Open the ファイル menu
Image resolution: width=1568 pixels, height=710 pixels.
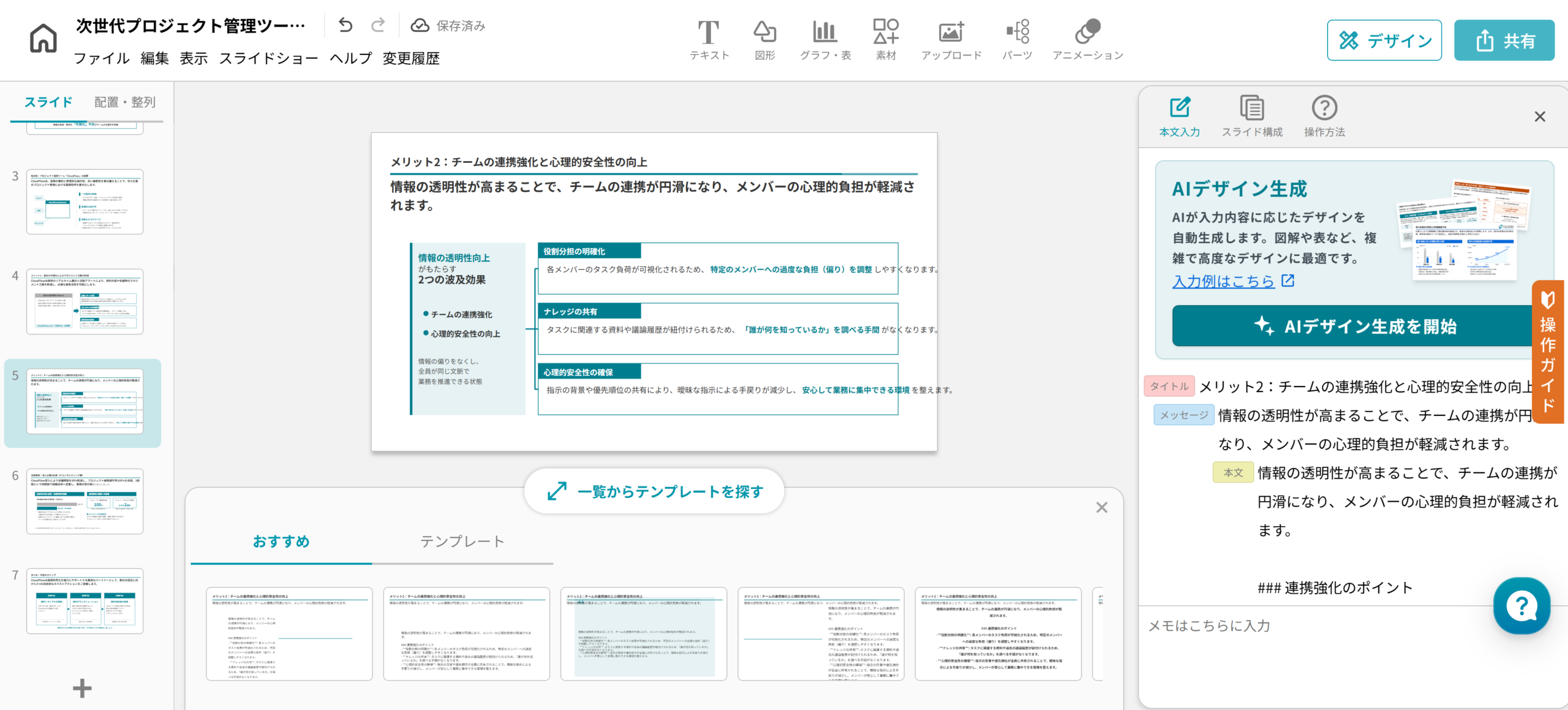pyautogui.click(x=102, y=58)
